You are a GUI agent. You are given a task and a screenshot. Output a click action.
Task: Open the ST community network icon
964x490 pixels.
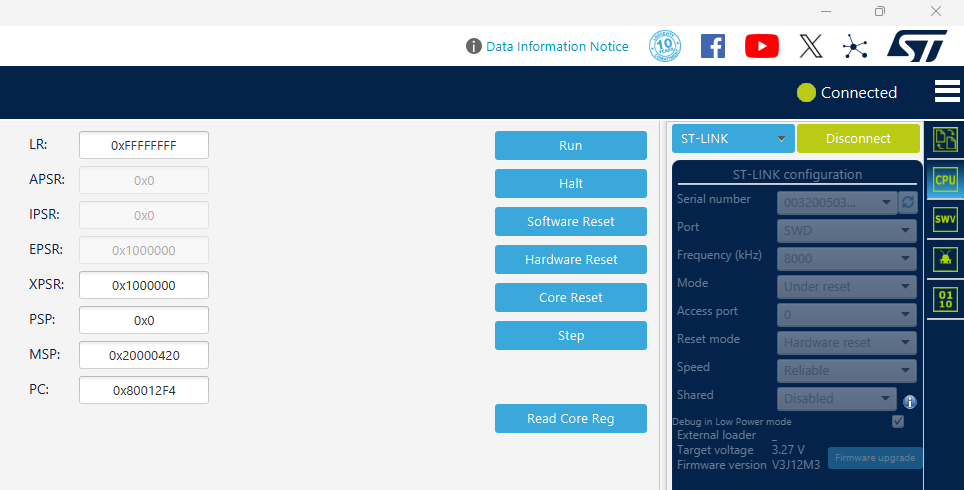pyautogui.click(x=855, y=46)
